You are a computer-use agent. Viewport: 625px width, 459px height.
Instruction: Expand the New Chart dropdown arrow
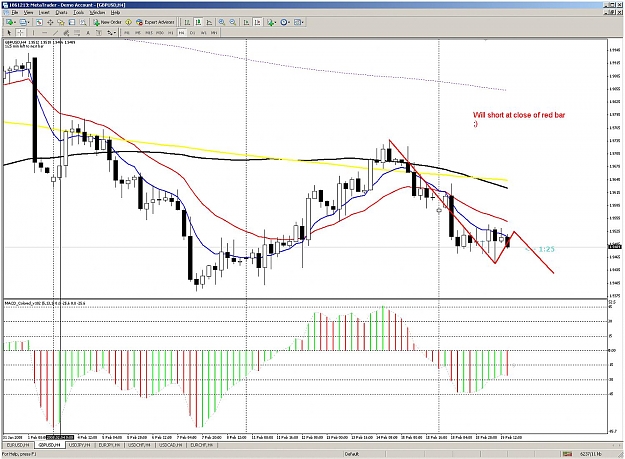(15, 23)
